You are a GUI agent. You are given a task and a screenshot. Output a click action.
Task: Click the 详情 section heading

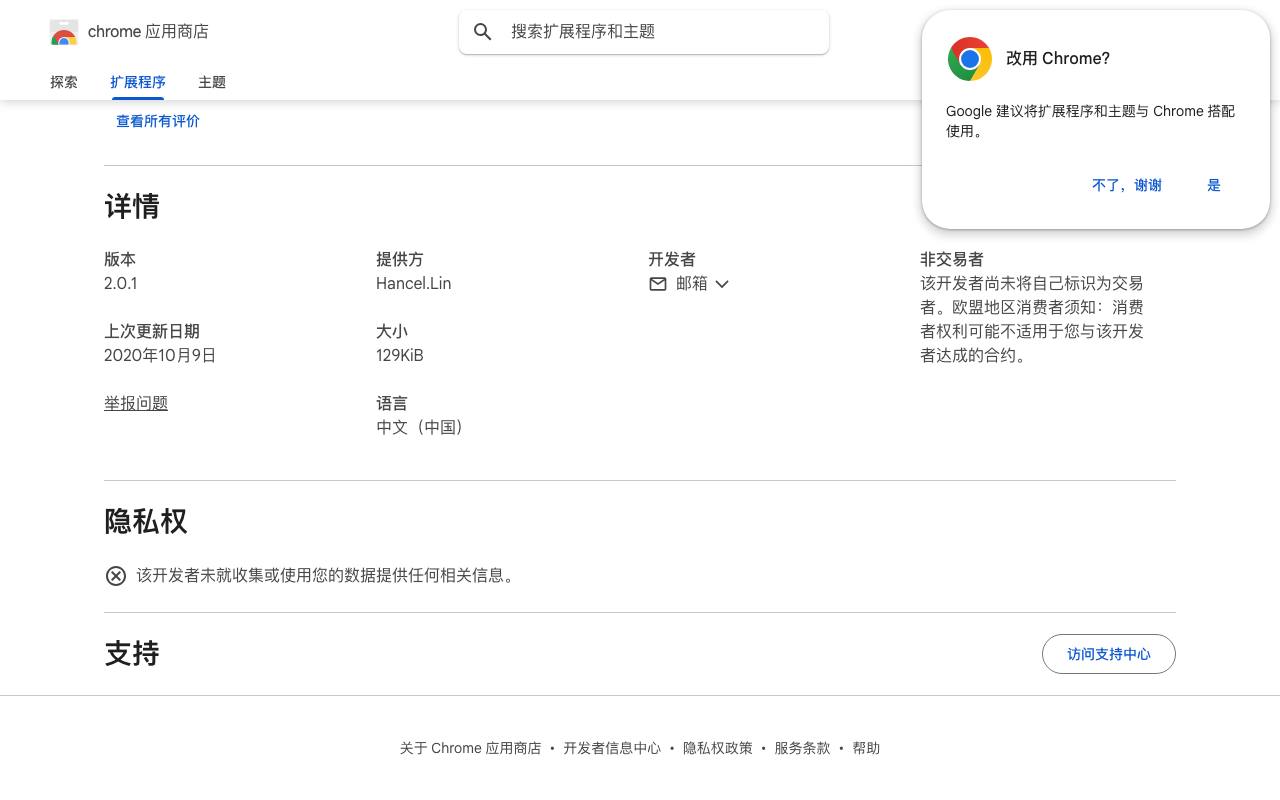pyautogui.click(x=132, y=207)
